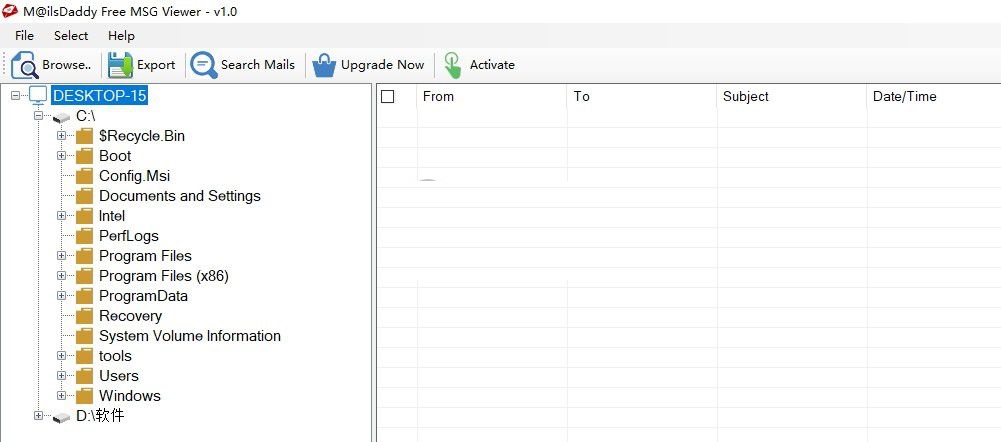This screenshot has width=1001, height=442.
Task: Open the Select menu
Action: tap(71, 36)
